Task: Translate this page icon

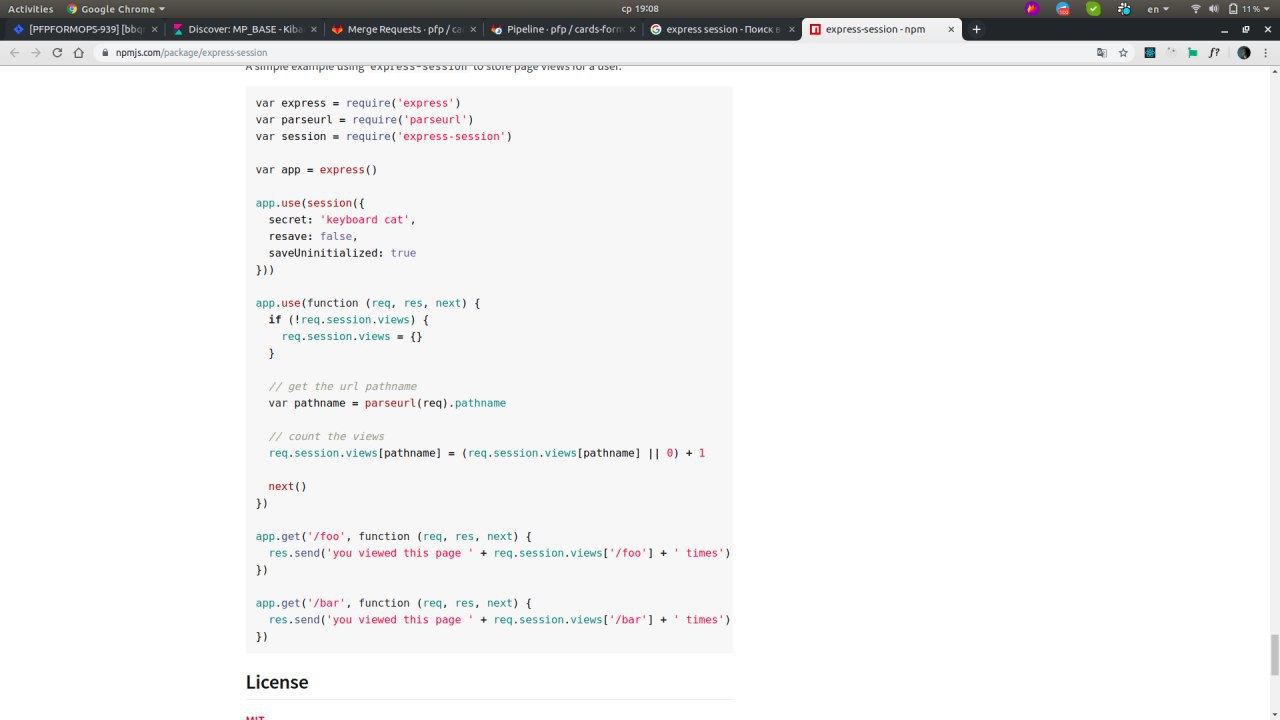Action: pyautogui.click(x=1101, y=52)
